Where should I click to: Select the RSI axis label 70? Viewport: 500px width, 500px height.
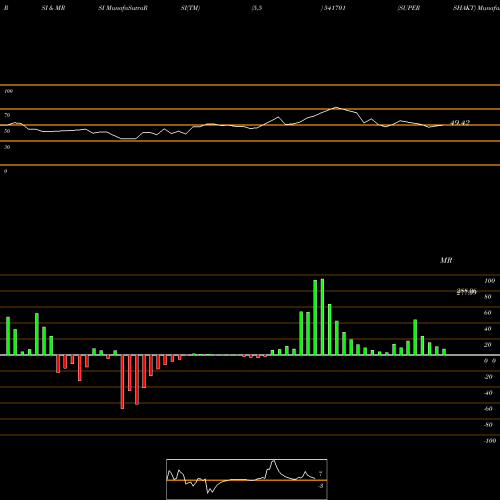pos(7,115)
